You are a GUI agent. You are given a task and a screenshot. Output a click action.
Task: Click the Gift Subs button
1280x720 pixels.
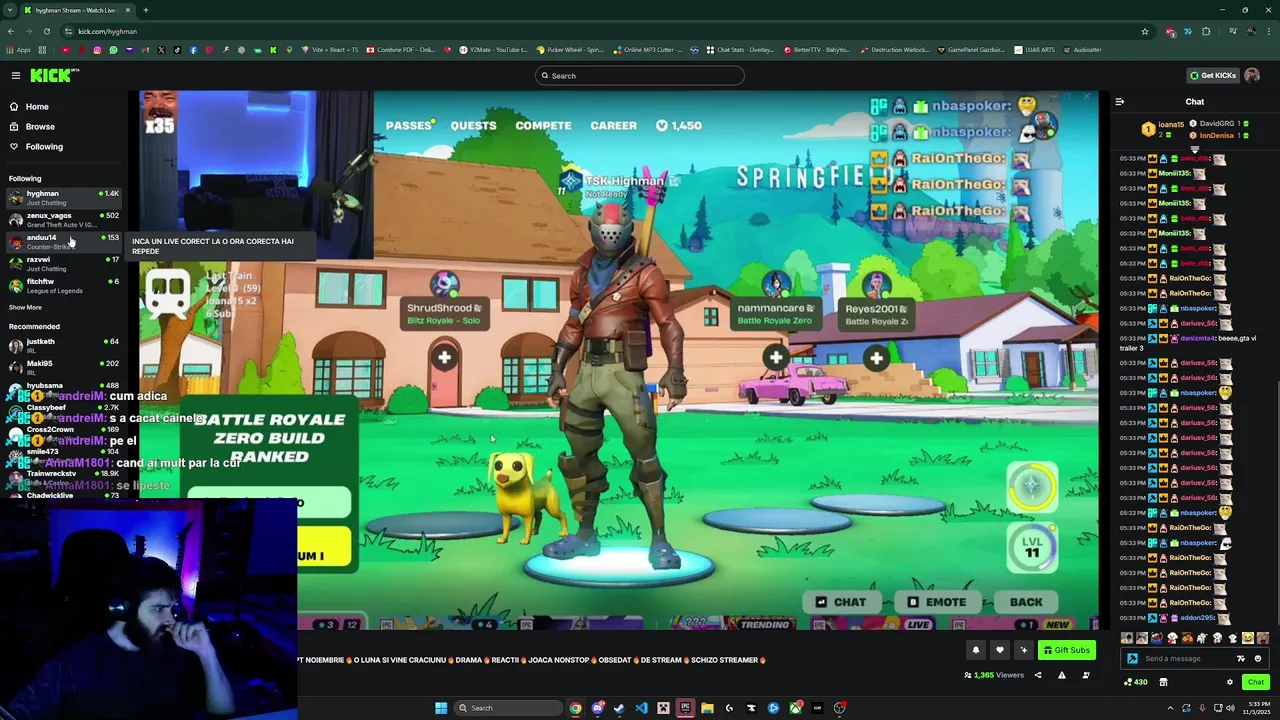(1067, 650)
